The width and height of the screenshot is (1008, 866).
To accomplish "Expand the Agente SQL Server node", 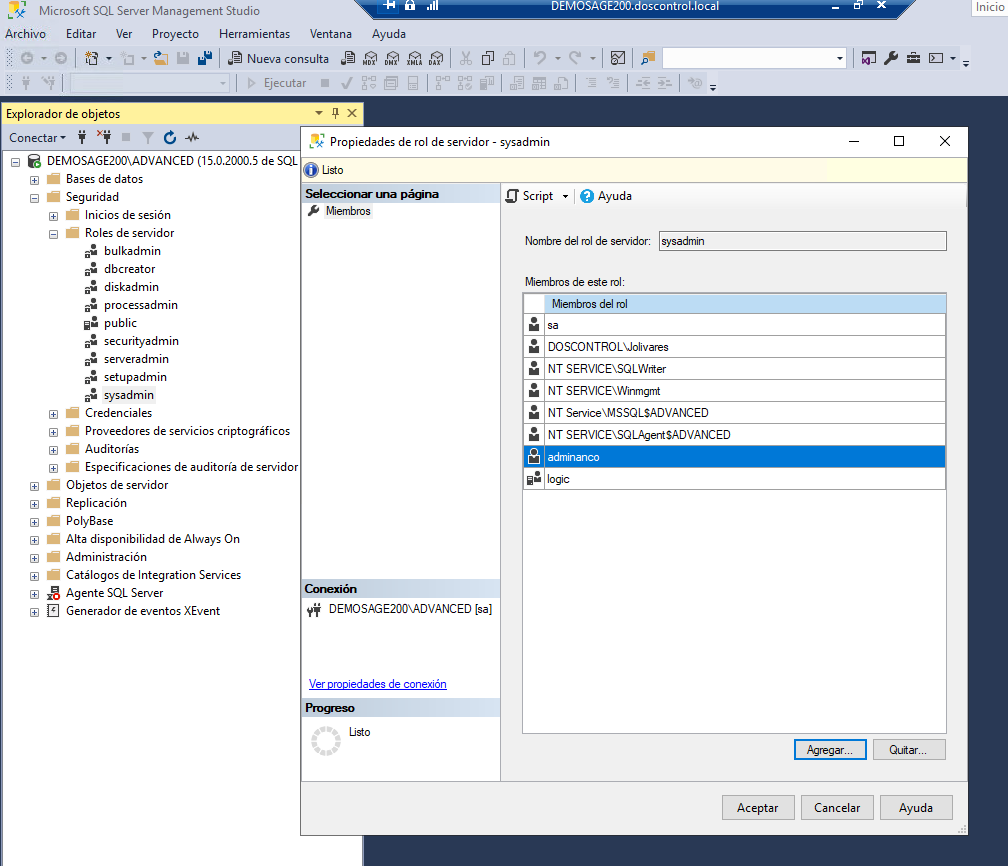I will click(x=35, y=594).
